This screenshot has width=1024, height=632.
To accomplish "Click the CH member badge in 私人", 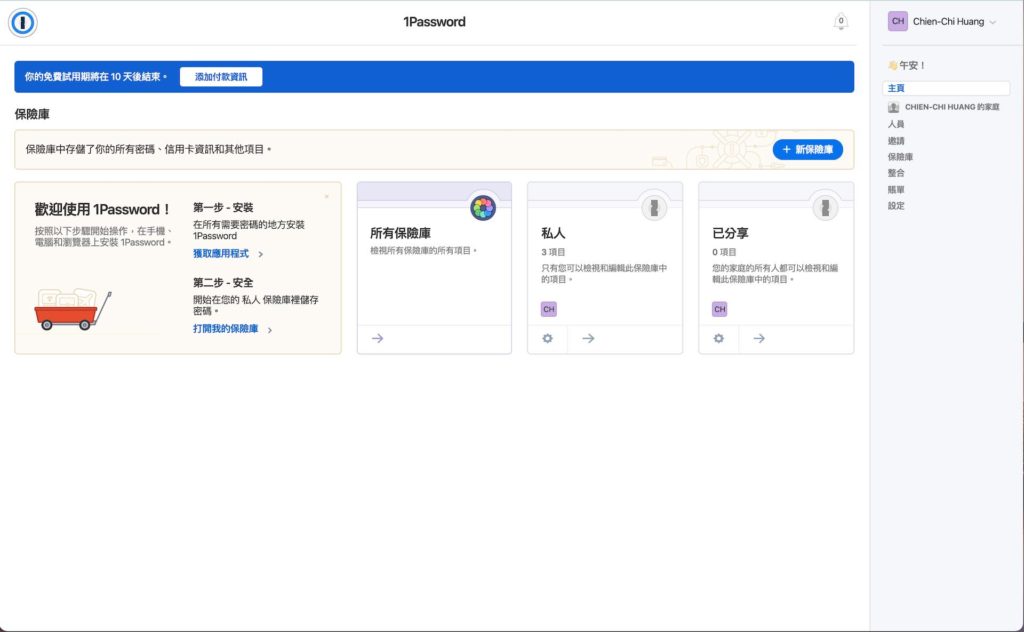I will [549, 309].
